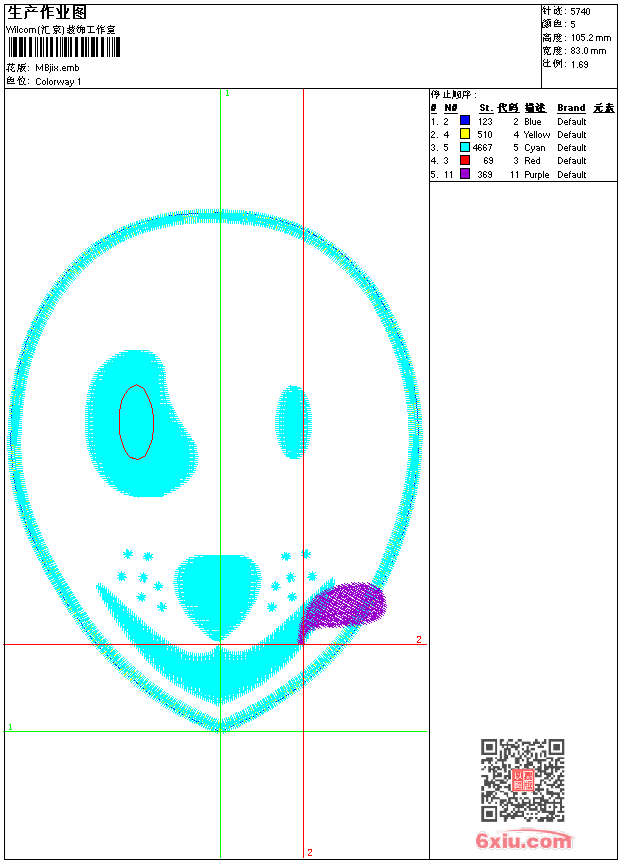The width and height of the screenshot is (620, 860).
Task: Click the '停止顺序' heading
Action: (x=453, y=95)
